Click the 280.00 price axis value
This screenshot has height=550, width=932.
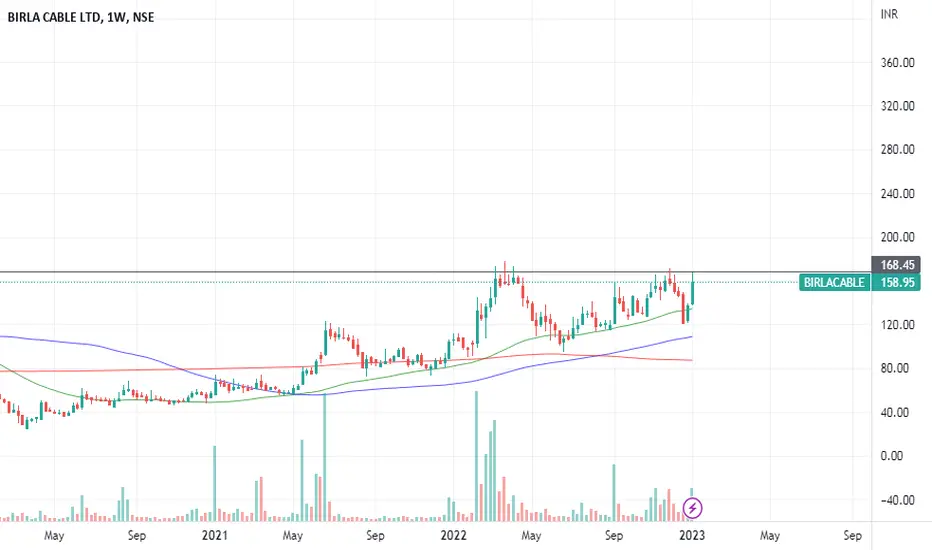[897, 149]
